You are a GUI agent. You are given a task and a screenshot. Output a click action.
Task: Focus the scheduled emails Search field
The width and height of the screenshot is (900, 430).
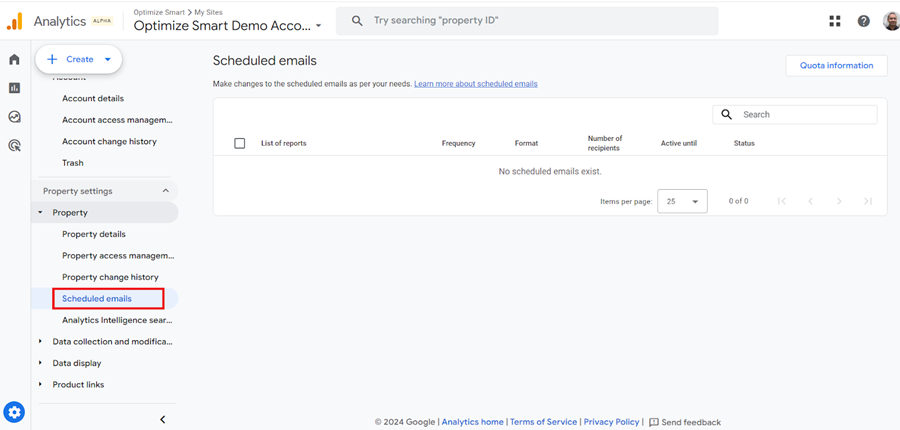point(795,114)
